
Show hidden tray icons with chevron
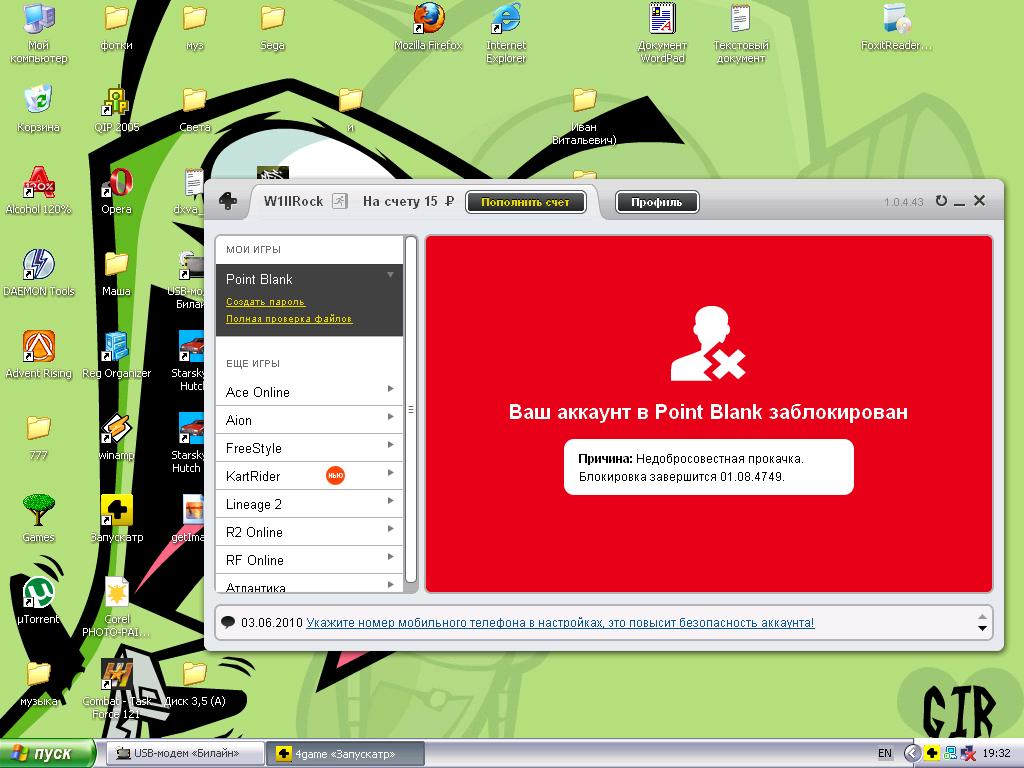click(x=912, y=753)
